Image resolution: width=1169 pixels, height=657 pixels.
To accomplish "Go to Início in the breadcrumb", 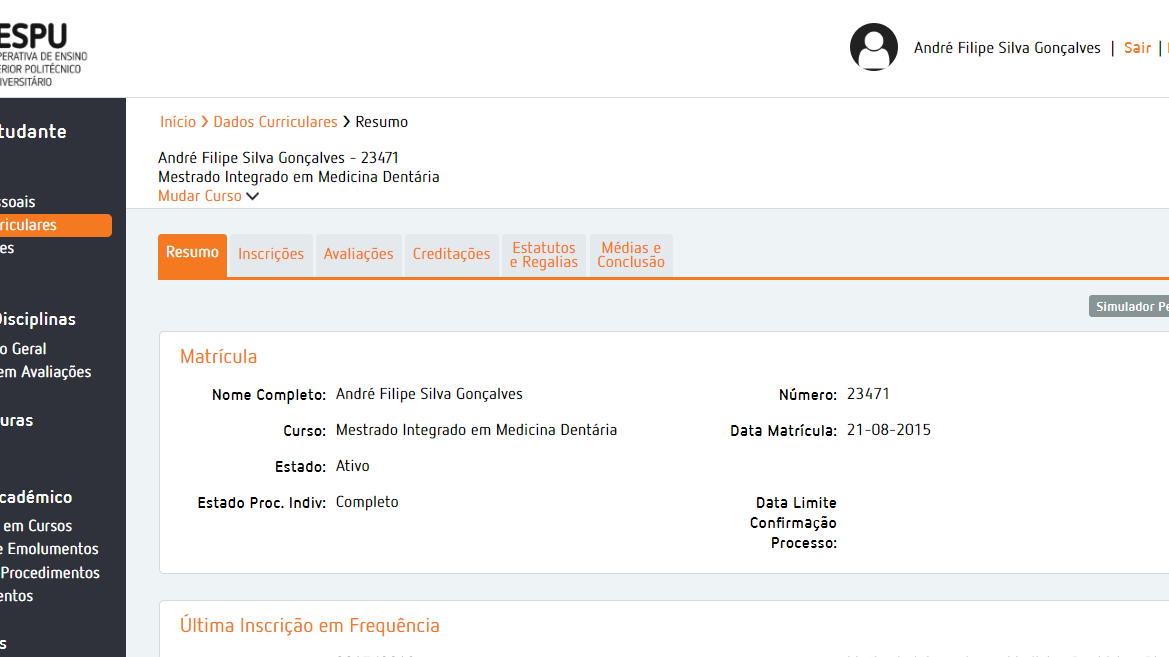I will (x=178, y=122).
